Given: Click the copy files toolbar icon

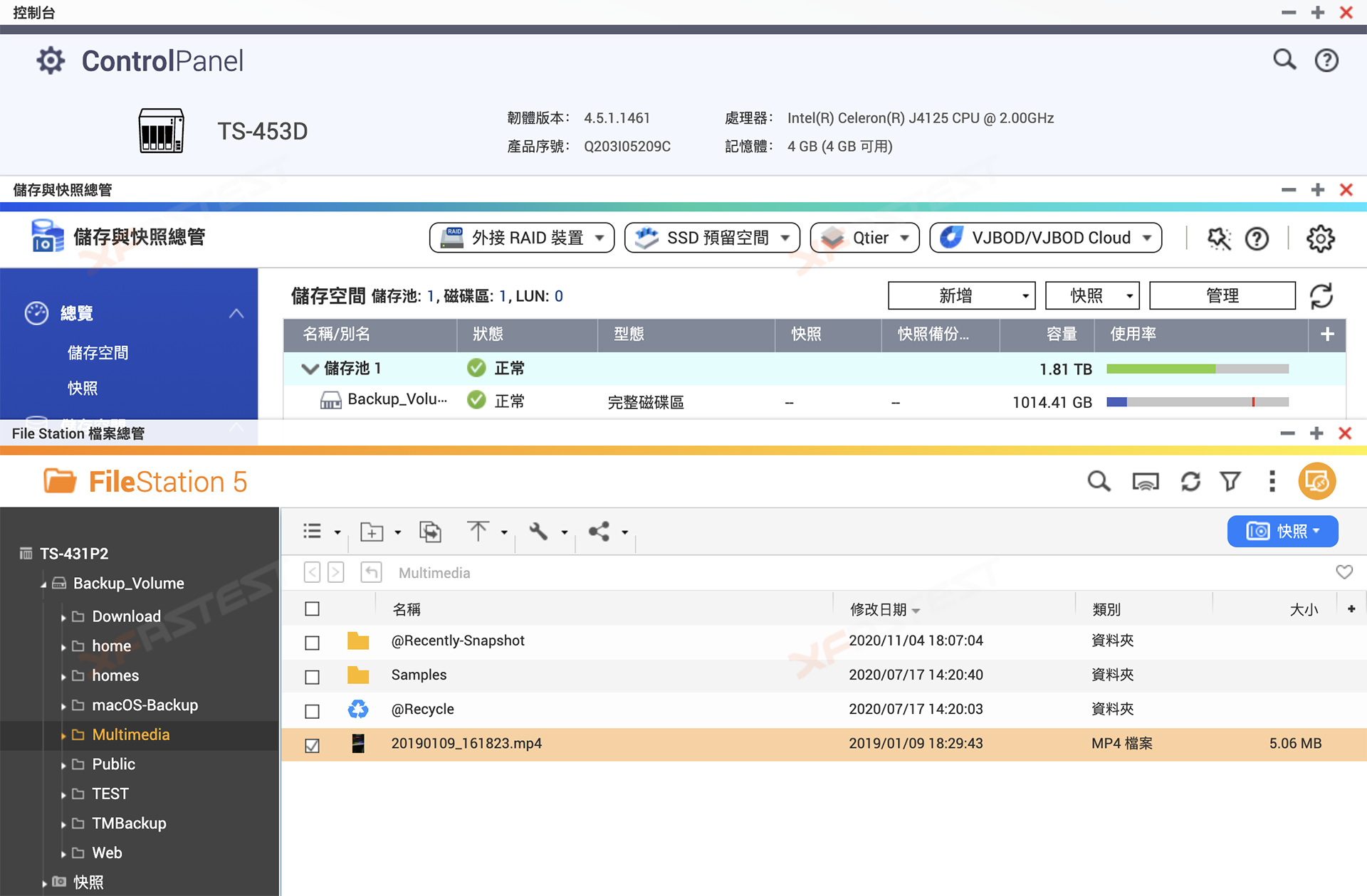Looking at the screenshot, I should pyautogui.click(x=430, y=532).
